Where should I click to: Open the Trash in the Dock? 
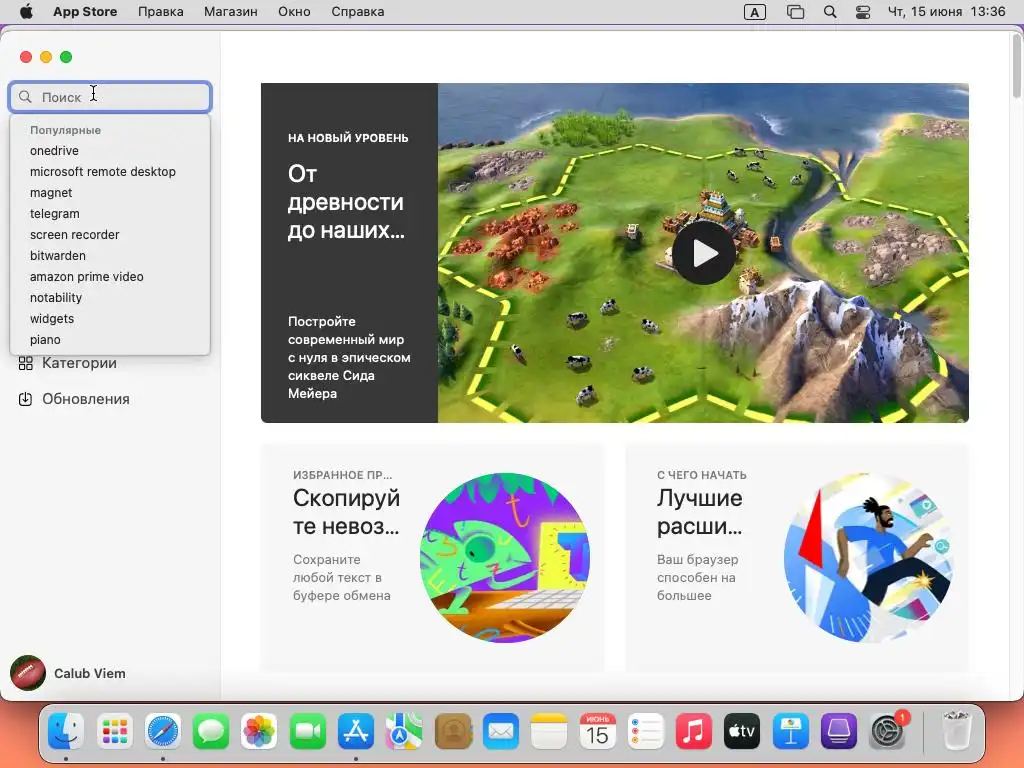click(957, 731)
